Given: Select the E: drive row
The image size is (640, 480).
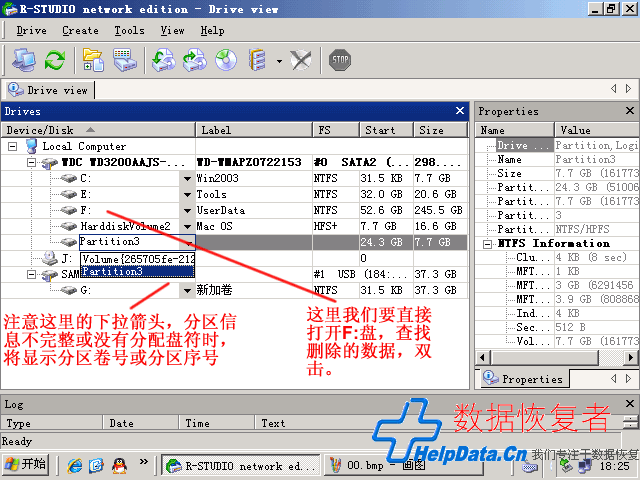Looking at the screenshot, I should click(x=234, y=194).
